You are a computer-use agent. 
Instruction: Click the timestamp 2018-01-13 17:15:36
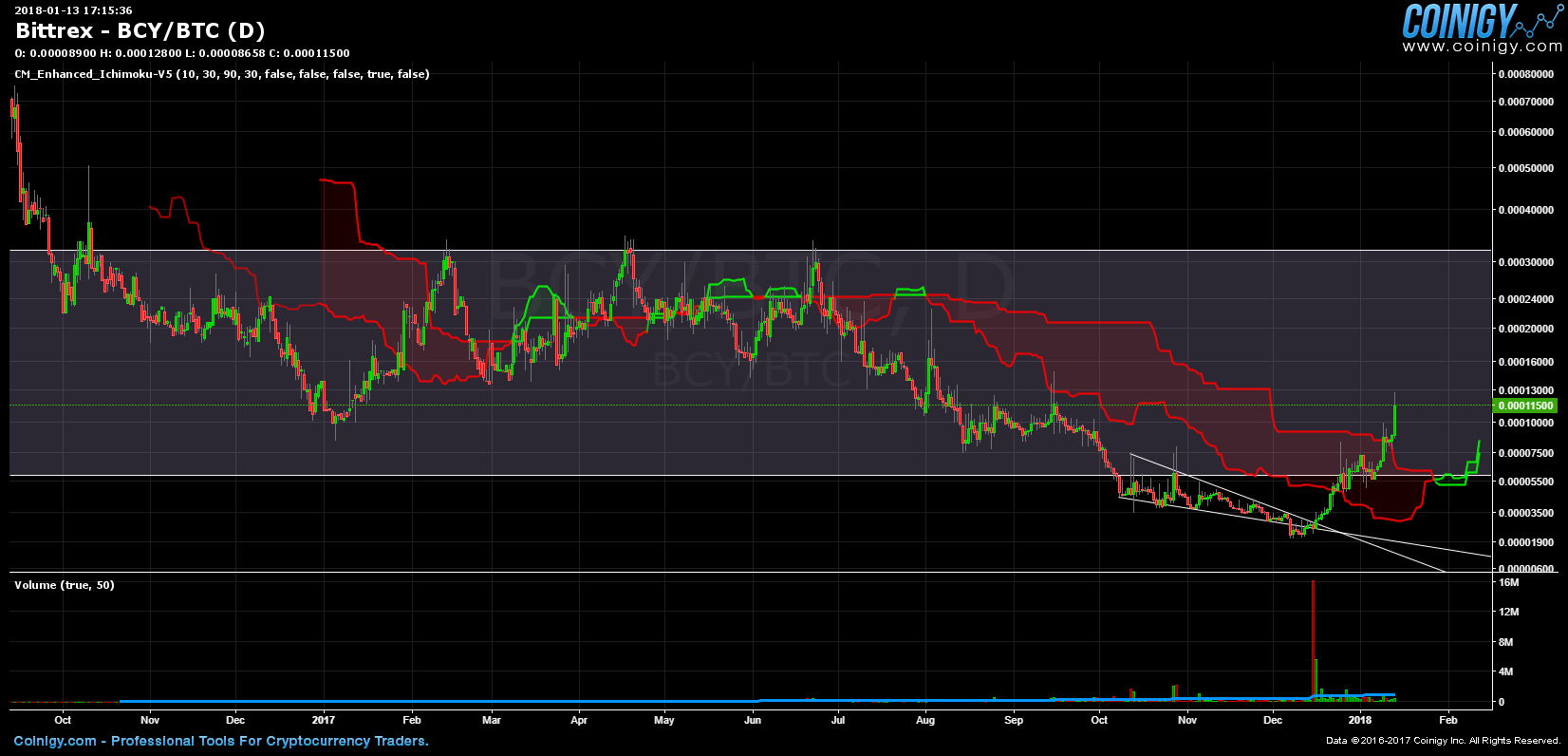coord(73,10)
